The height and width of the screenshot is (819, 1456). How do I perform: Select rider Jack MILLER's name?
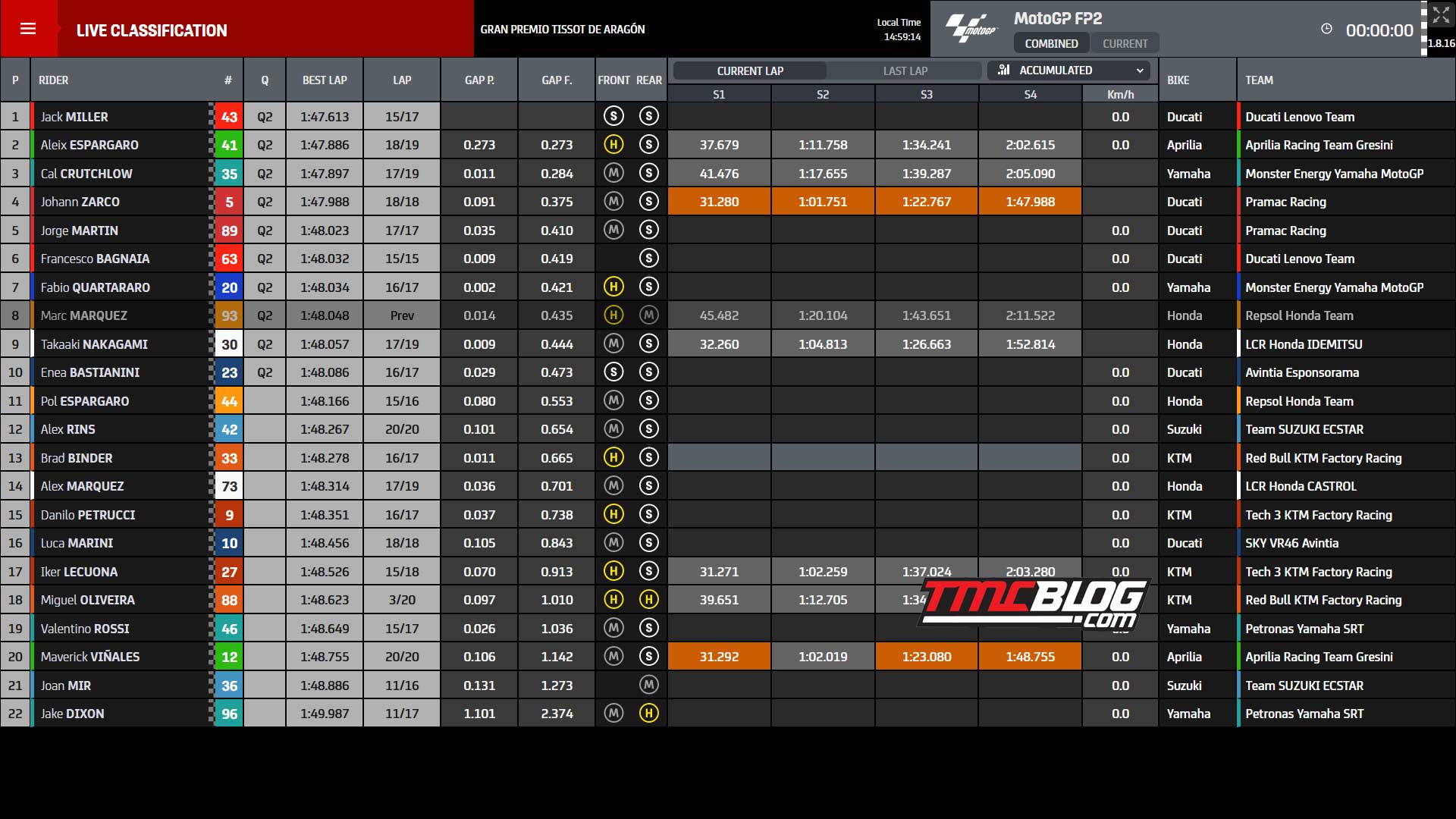pos(74,117)
